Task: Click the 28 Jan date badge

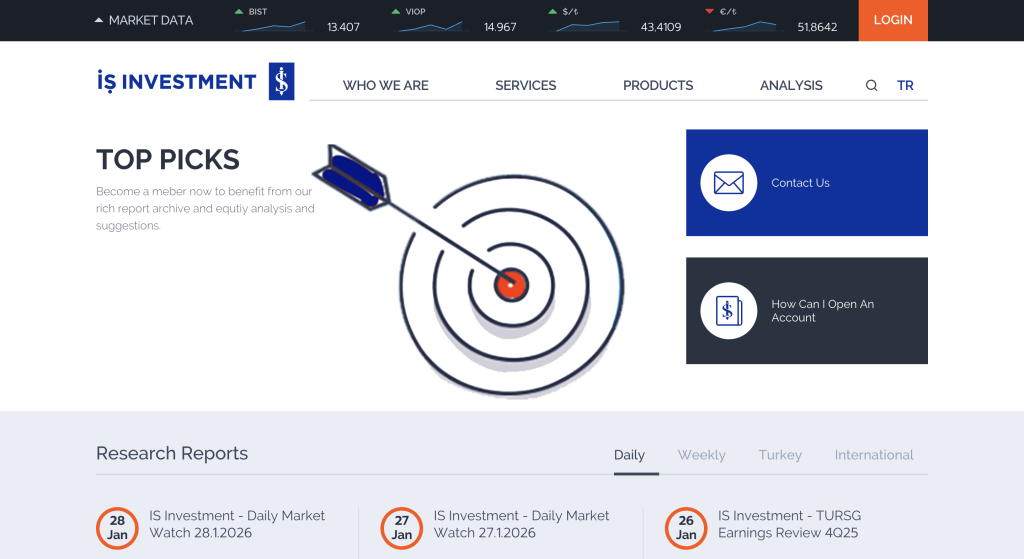Action: (117, 528)
